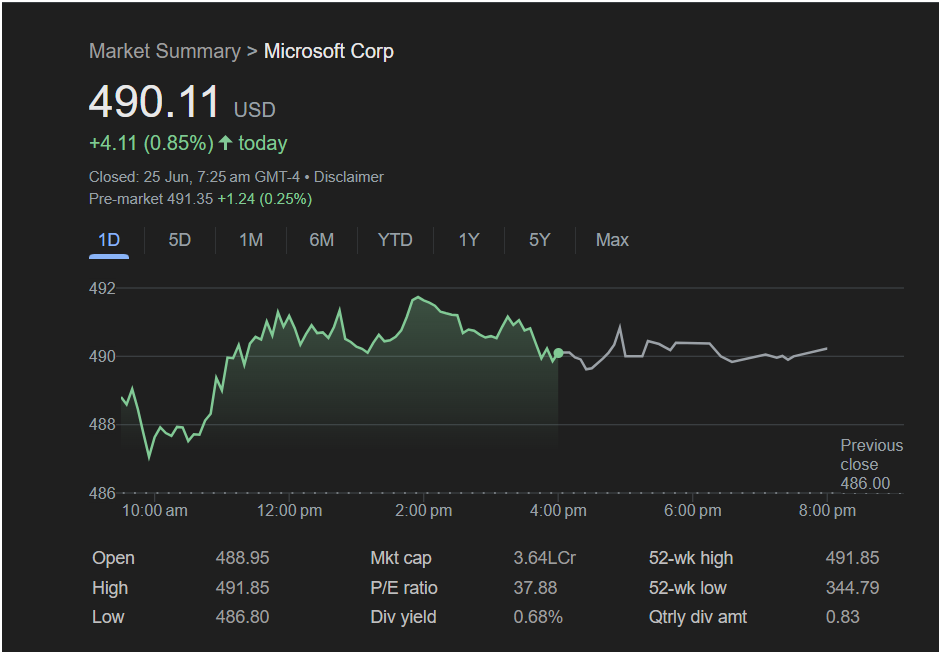Switch to the 1M chart tab
Screen dimensions: 941x654
[x=251, y=240]
